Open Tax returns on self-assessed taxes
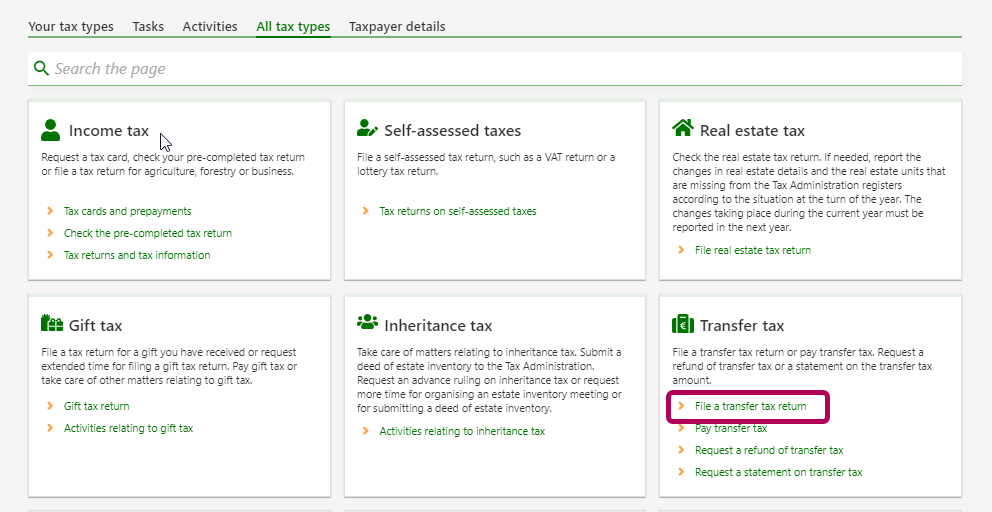 (457, 211)
